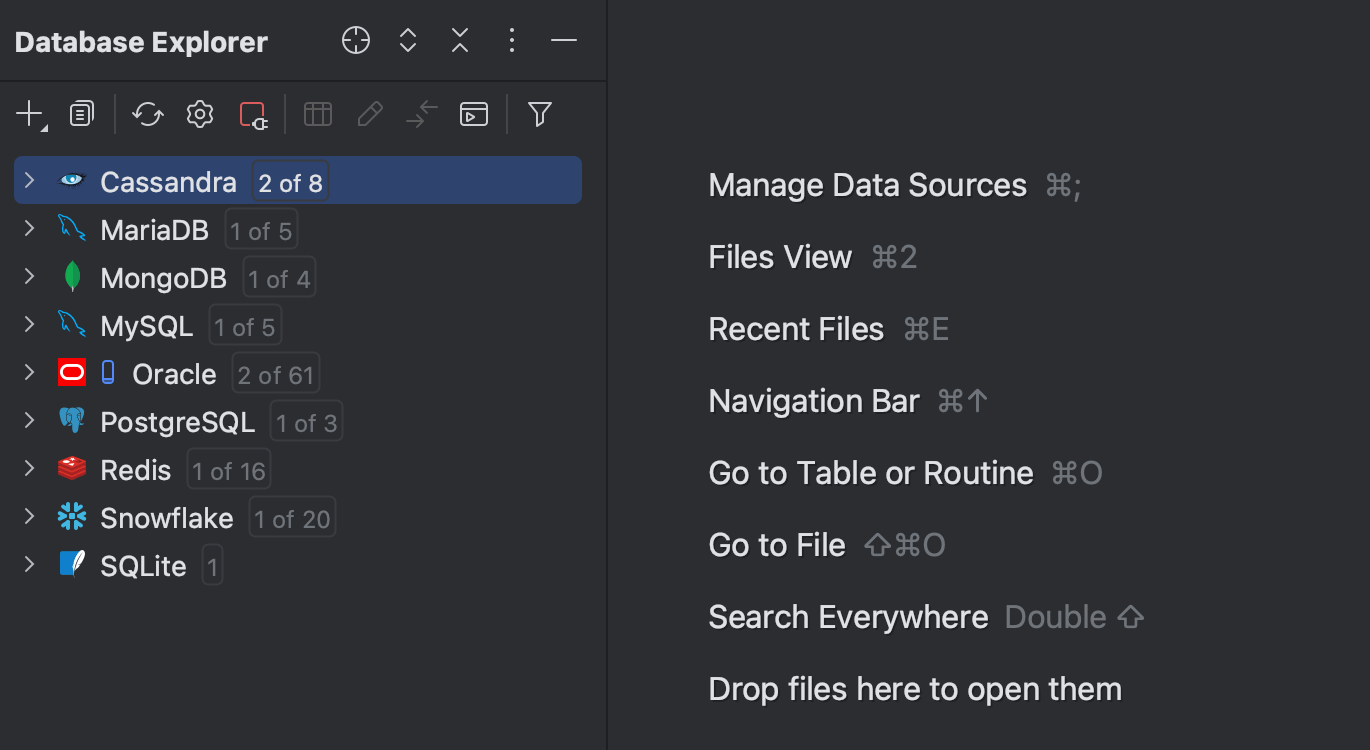Expand all tree nodes
Viewport: 1370px width, 750px height.
[x=407, y=40]
